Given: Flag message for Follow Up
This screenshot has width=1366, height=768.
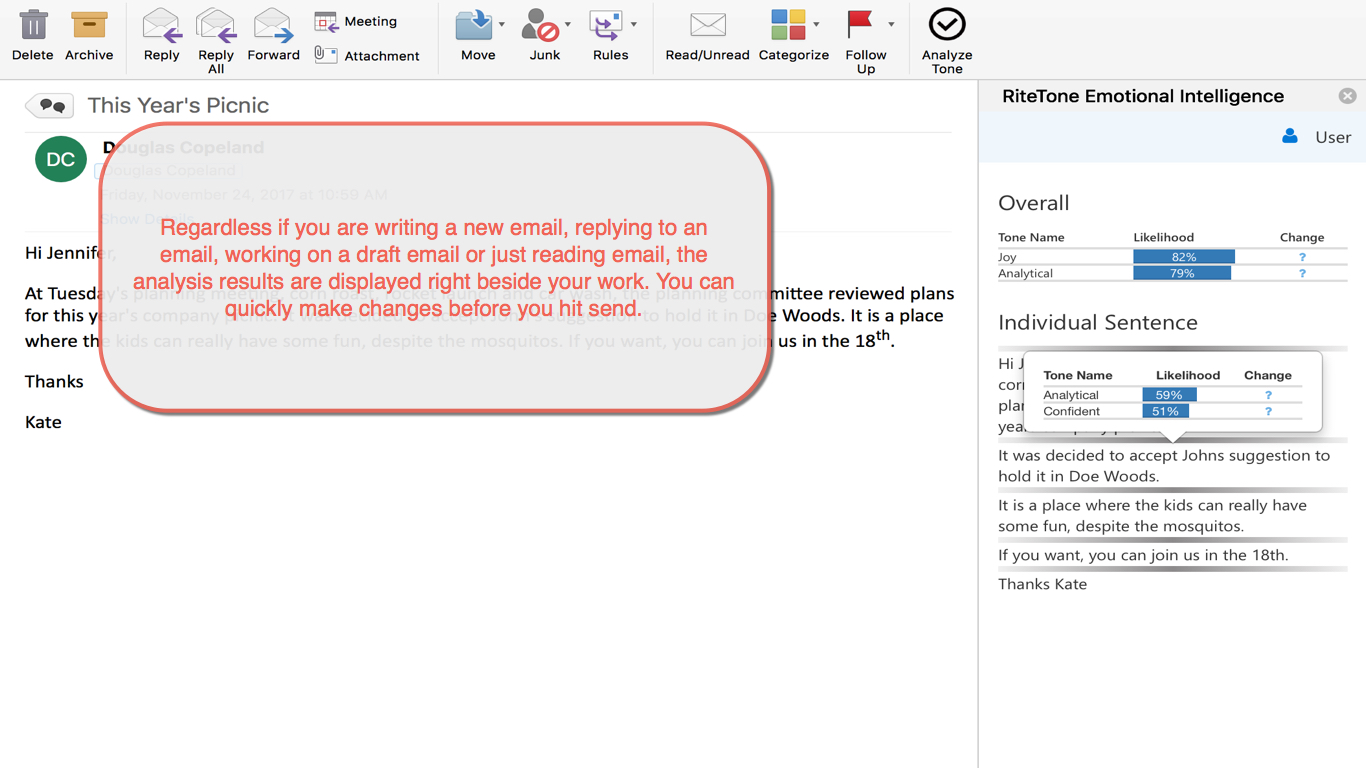Looking at the screenshot, I should tap(865, 40).
